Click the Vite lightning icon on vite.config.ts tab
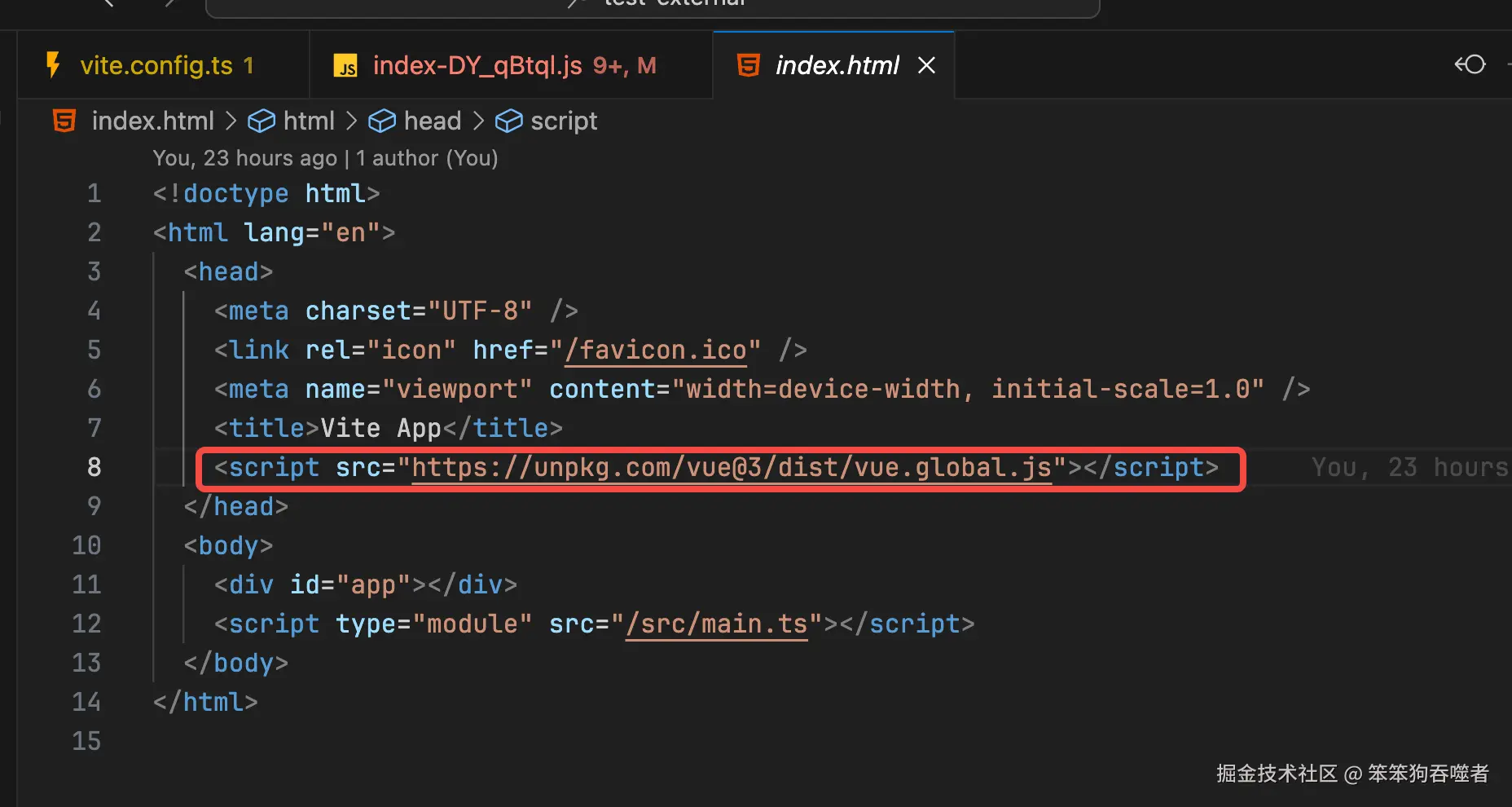 54,65
